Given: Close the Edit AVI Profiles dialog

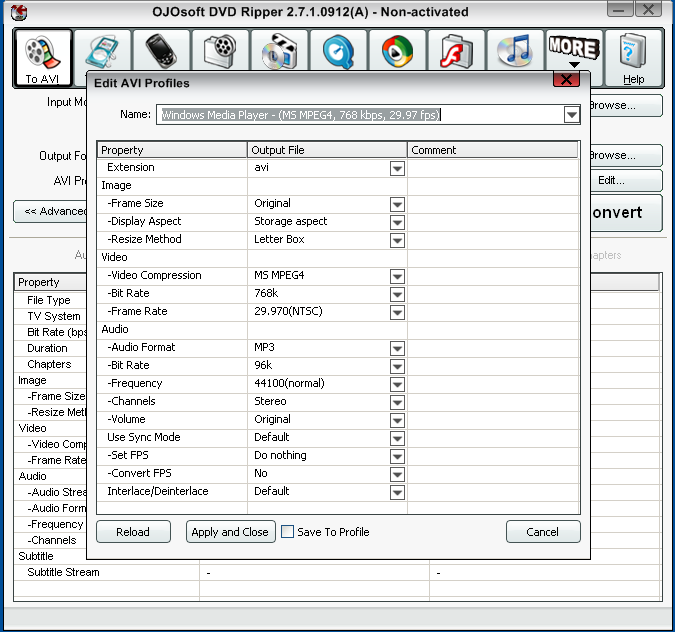Looking at the screenshot, I should pos(566,79).
